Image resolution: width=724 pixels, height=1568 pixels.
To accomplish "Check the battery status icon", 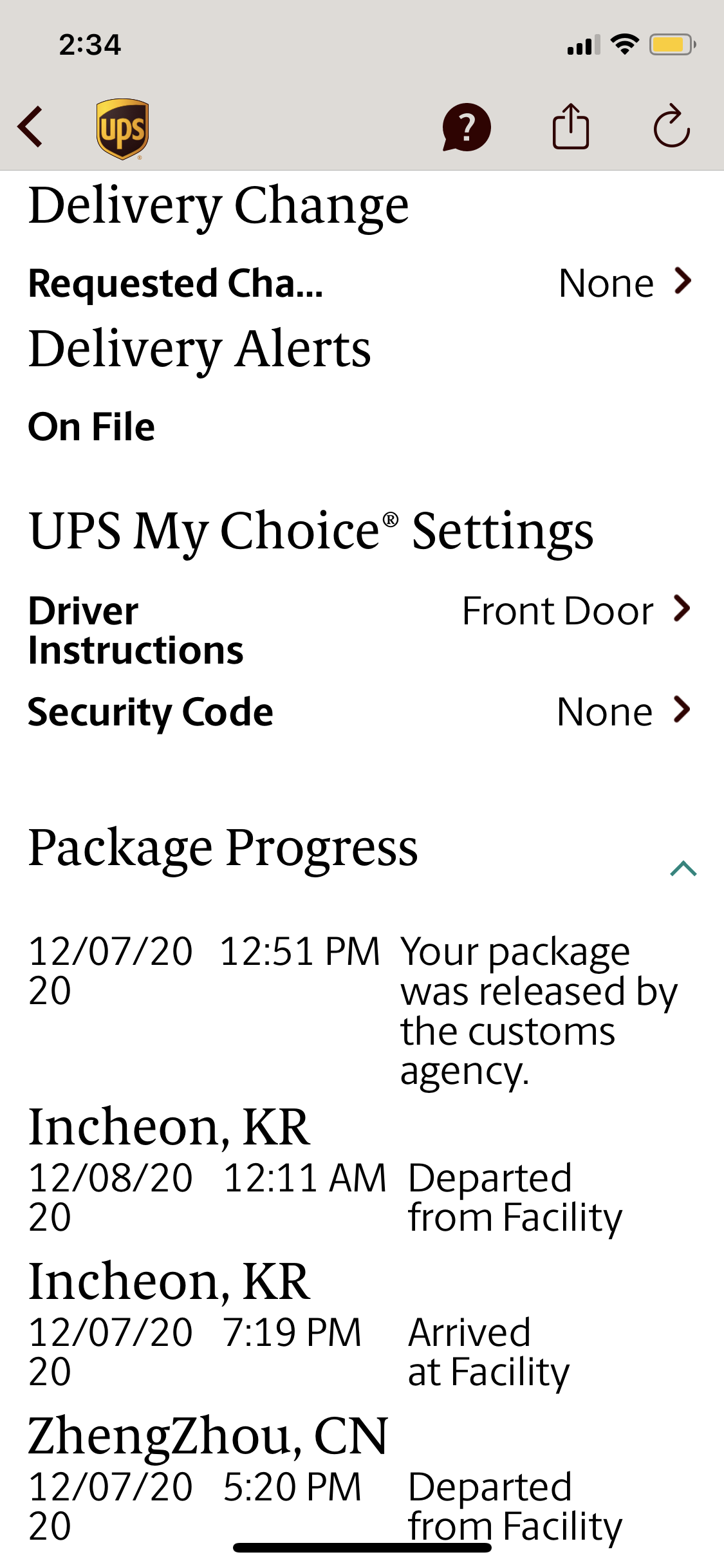I will [672, 44].
